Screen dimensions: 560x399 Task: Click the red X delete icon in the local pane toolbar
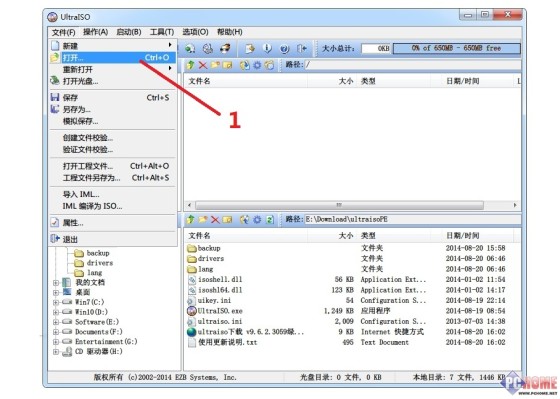215,219
